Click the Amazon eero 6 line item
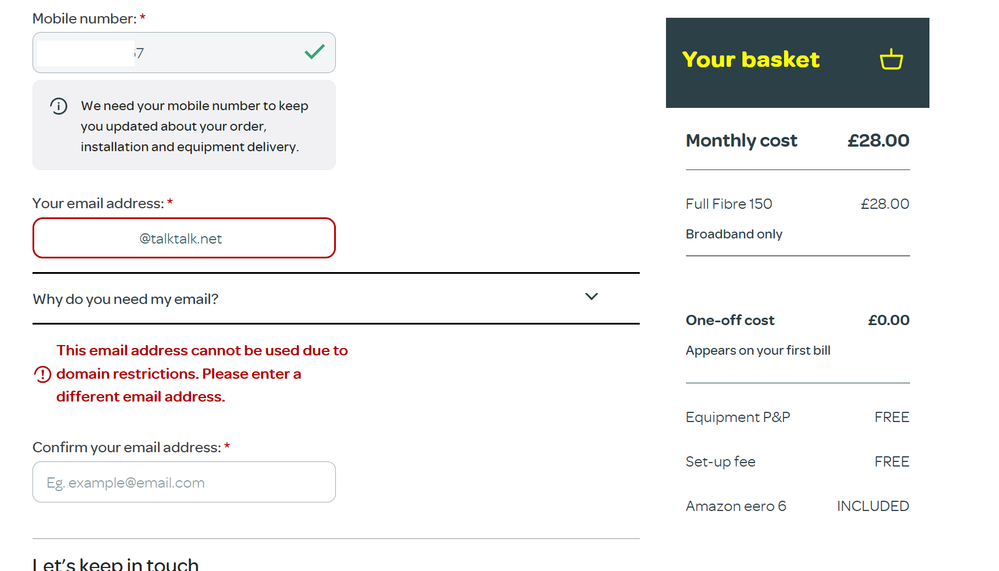 [736, 506]
